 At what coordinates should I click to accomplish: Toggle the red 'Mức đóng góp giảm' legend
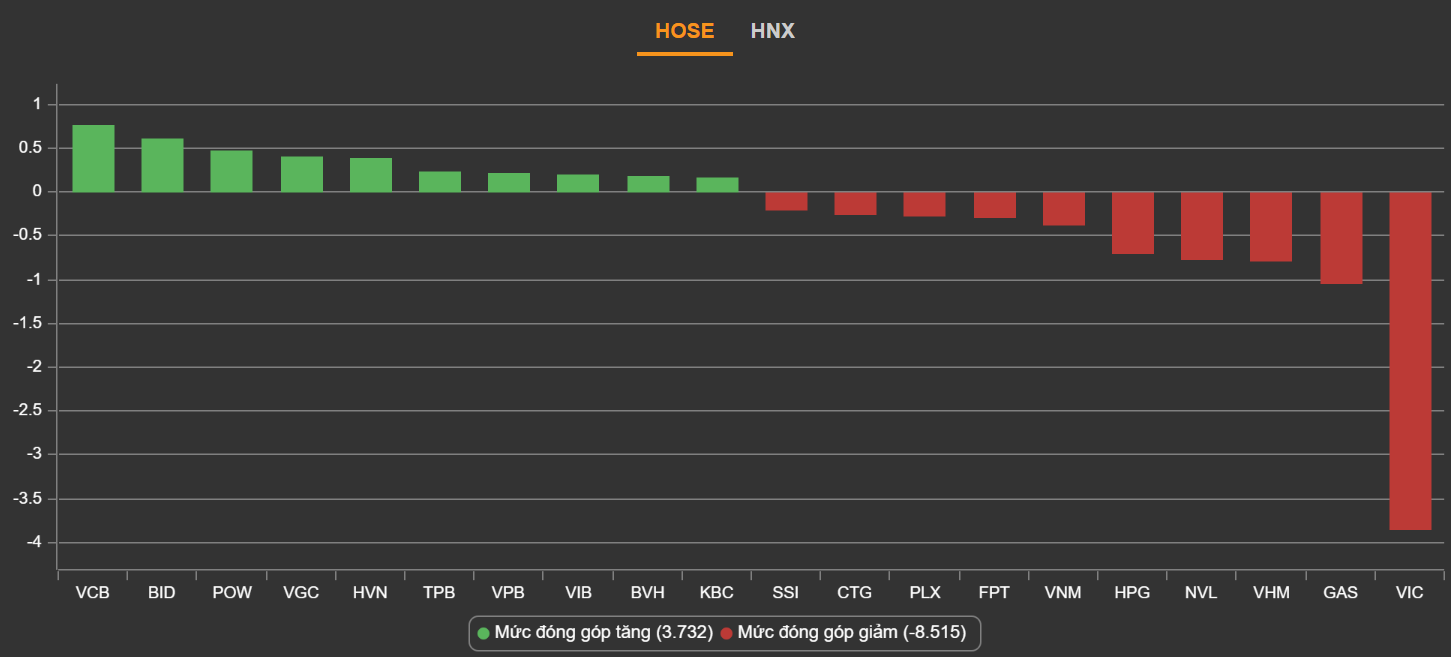tap(851, 633)
